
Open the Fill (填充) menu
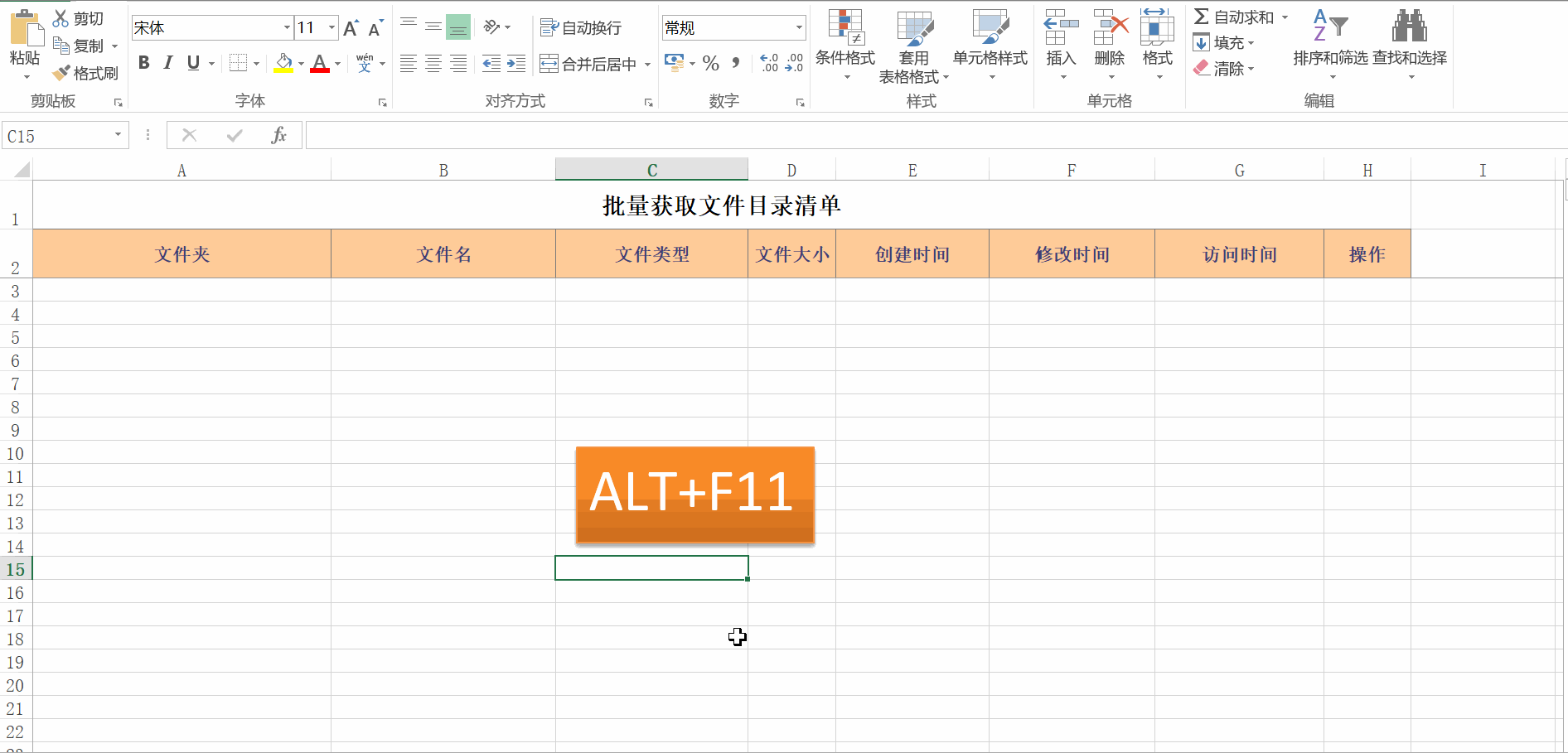[x=1224, y=42]
